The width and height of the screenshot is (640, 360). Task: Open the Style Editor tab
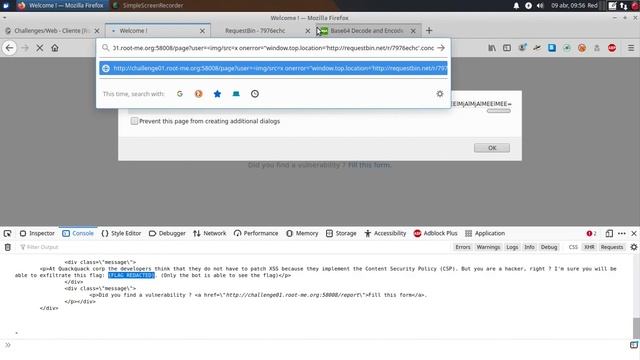(x=121, y=233)
